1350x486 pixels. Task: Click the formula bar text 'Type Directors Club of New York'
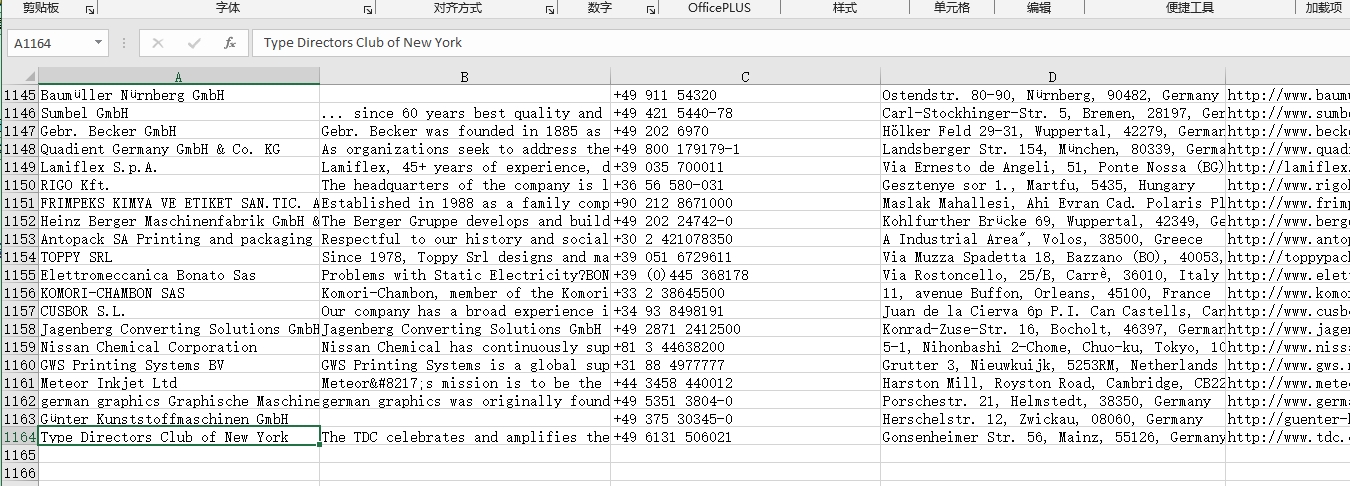tap(363, 43)
